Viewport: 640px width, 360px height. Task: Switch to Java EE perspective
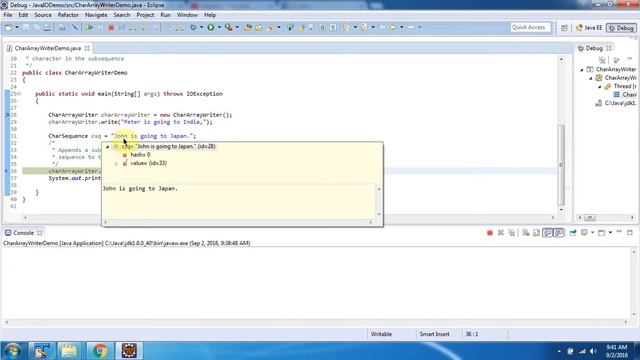(589, 28)
